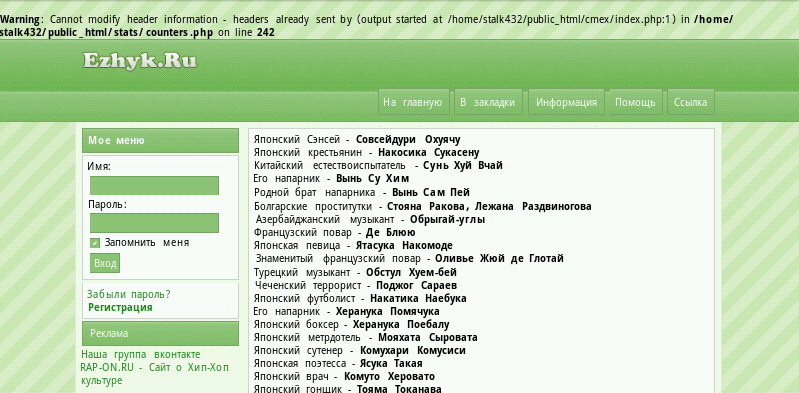Click the Ezhyk.Ru site logo

click(x=140, y=62)
